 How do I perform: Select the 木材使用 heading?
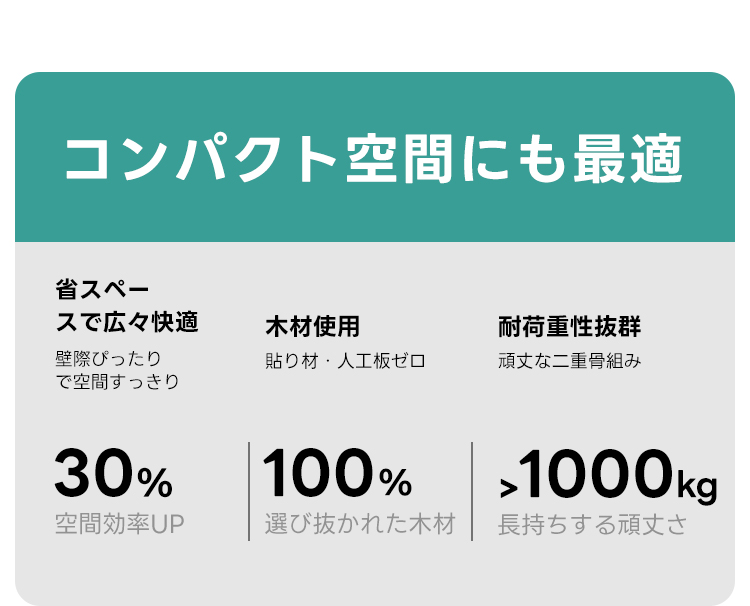312,326
